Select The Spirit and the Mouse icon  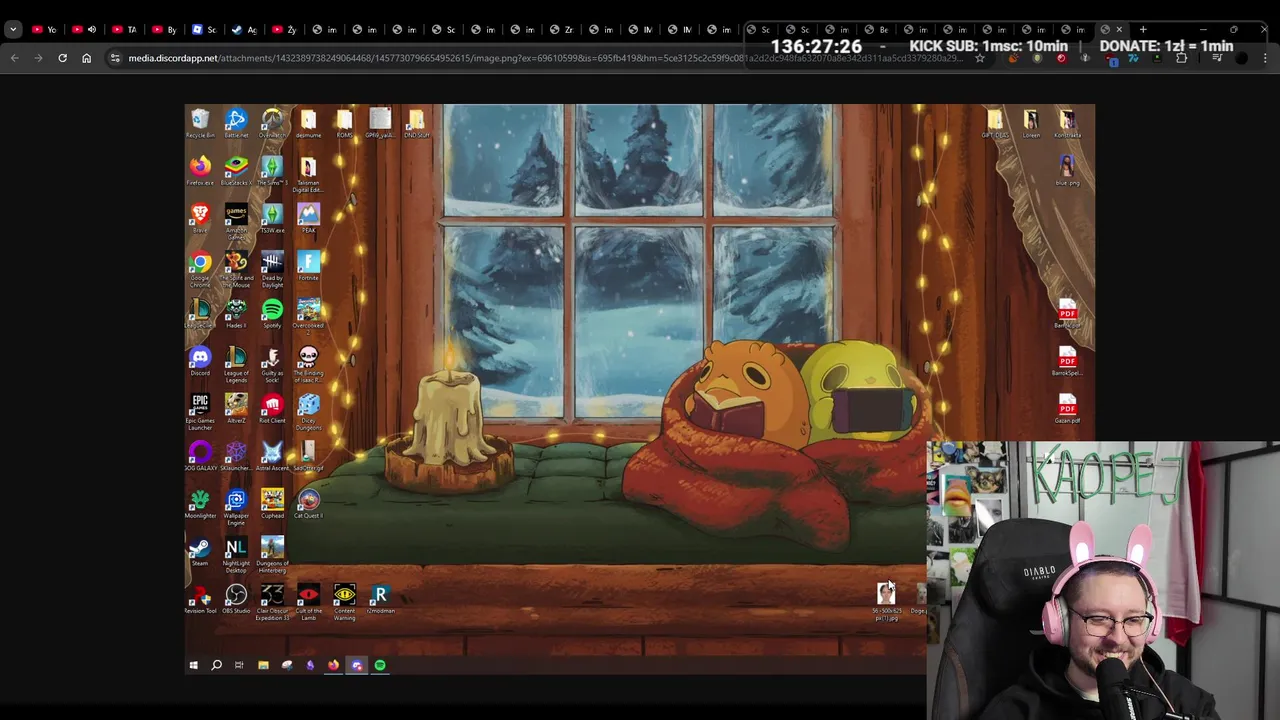click(x=236, y=268)
